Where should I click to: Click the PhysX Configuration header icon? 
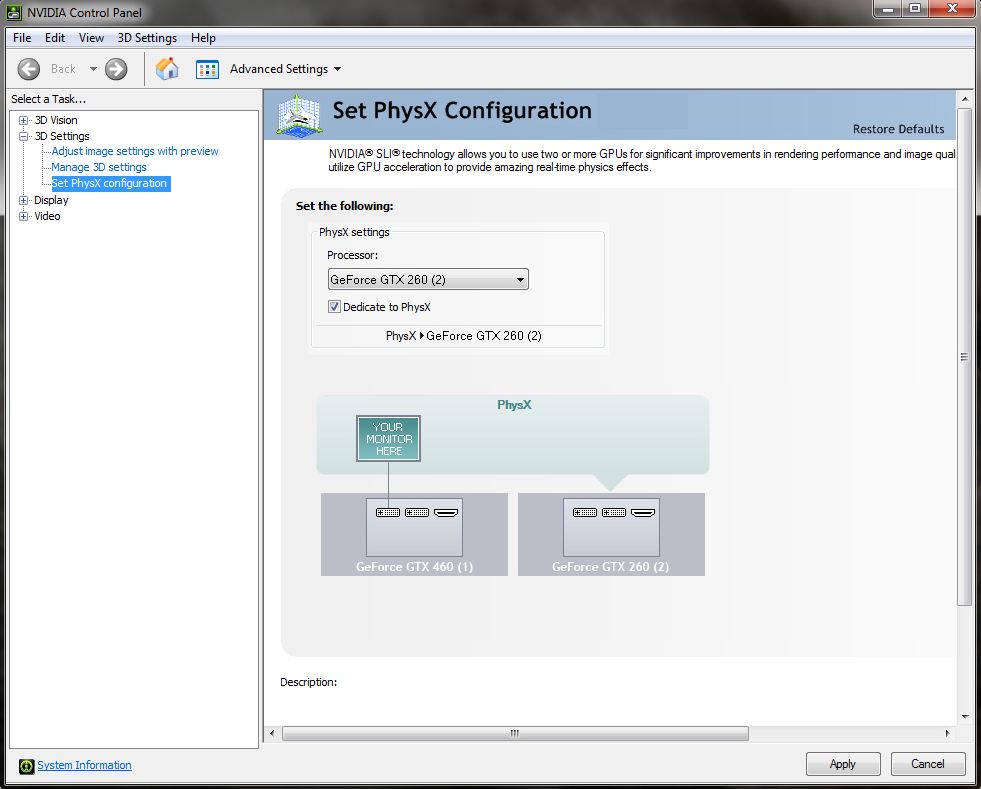(300, 115)
